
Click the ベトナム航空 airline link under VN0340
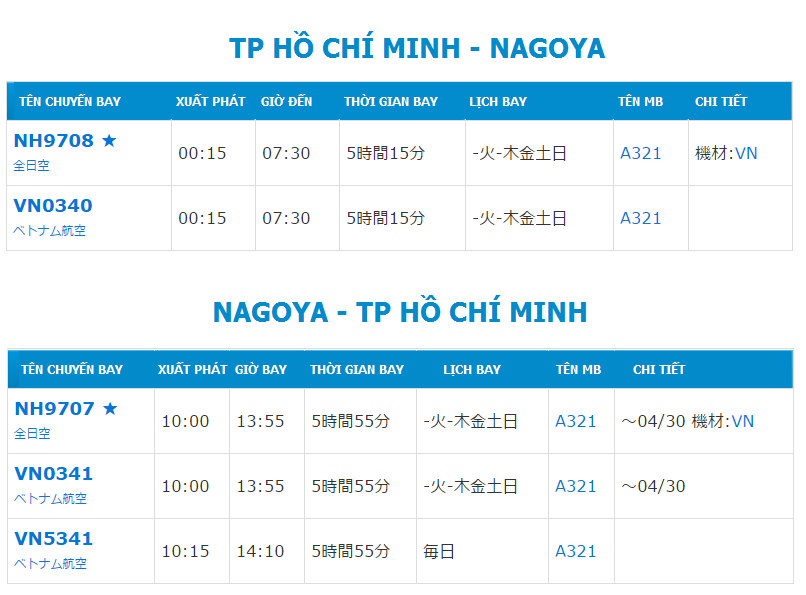click(x=49, y=231)
